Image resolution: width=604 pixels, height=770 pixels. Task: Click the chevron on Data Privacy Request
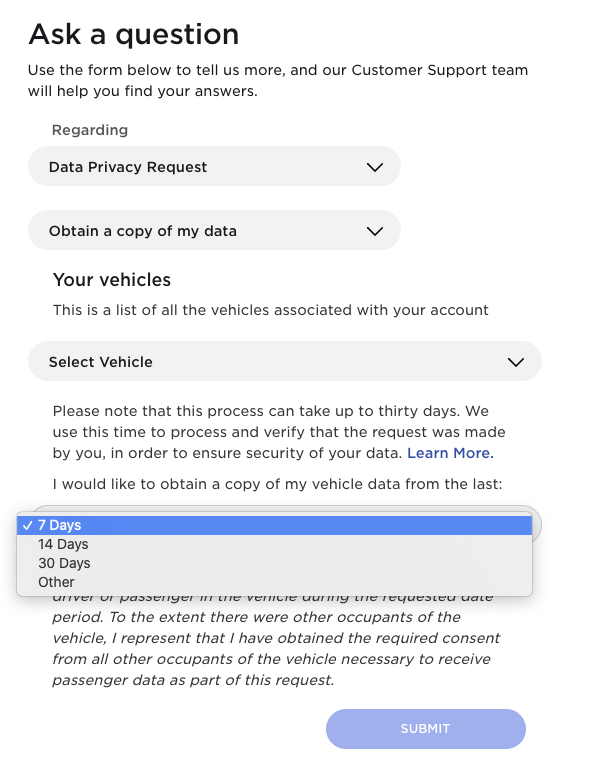(375, 167)
